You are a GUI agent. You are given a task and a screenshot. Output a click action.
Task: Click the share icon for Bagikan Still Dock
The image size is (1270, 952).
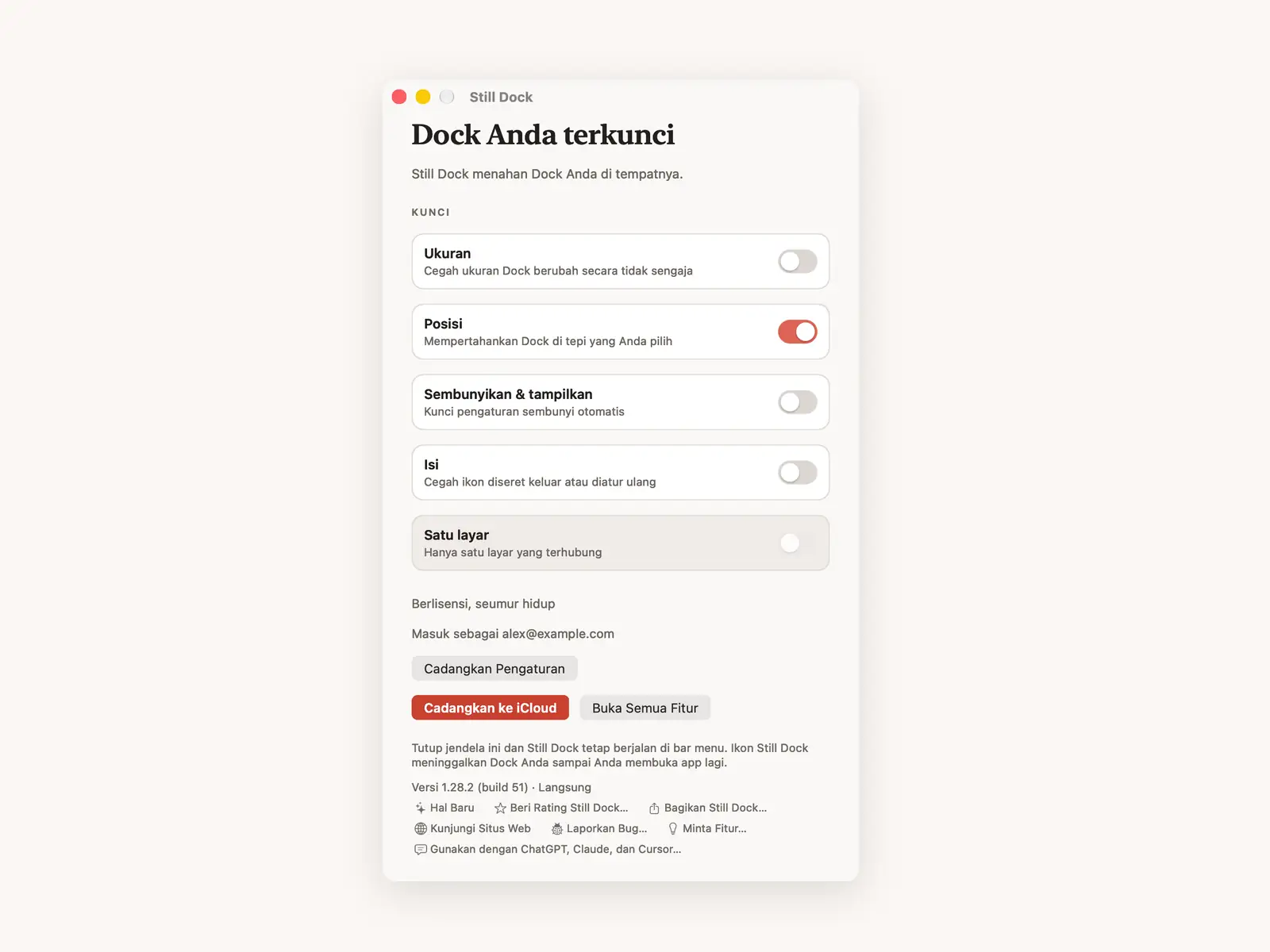[x=654, y=808]
